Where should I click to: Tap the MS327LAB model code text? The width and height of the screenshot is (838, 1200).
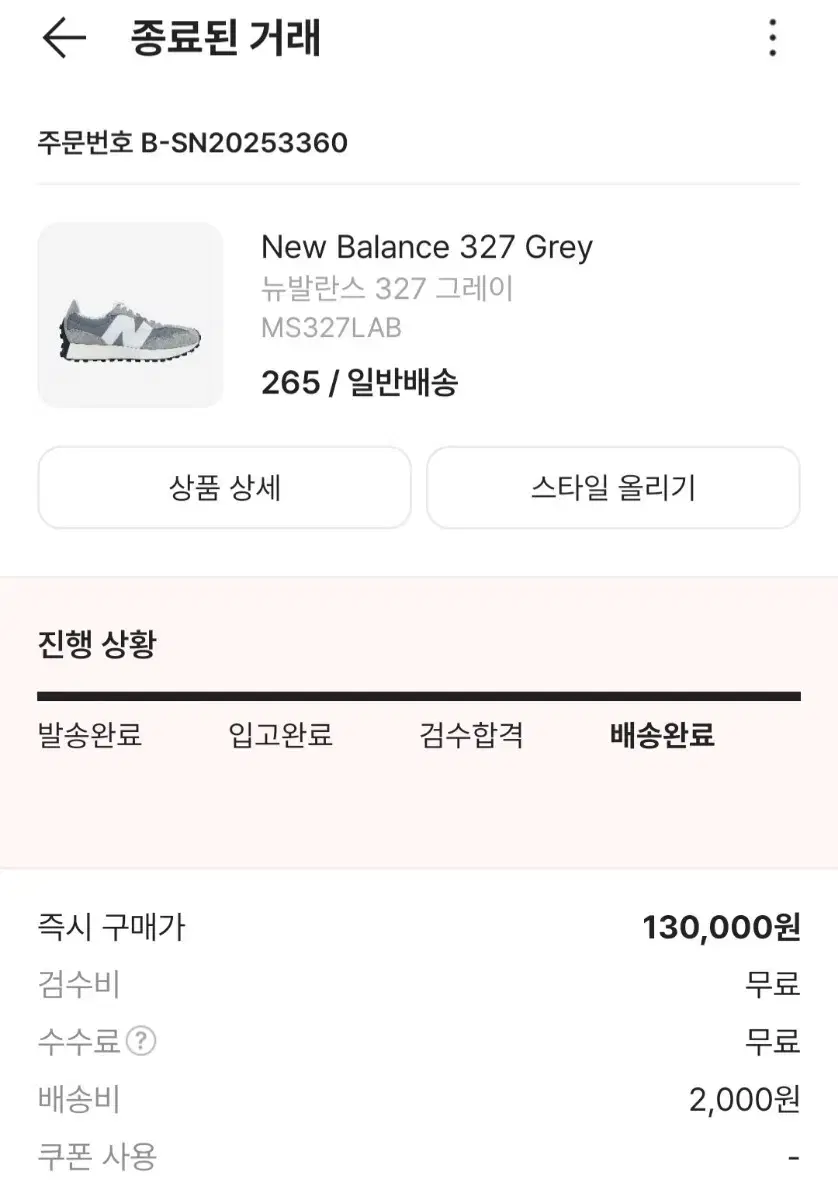point(331,327)
